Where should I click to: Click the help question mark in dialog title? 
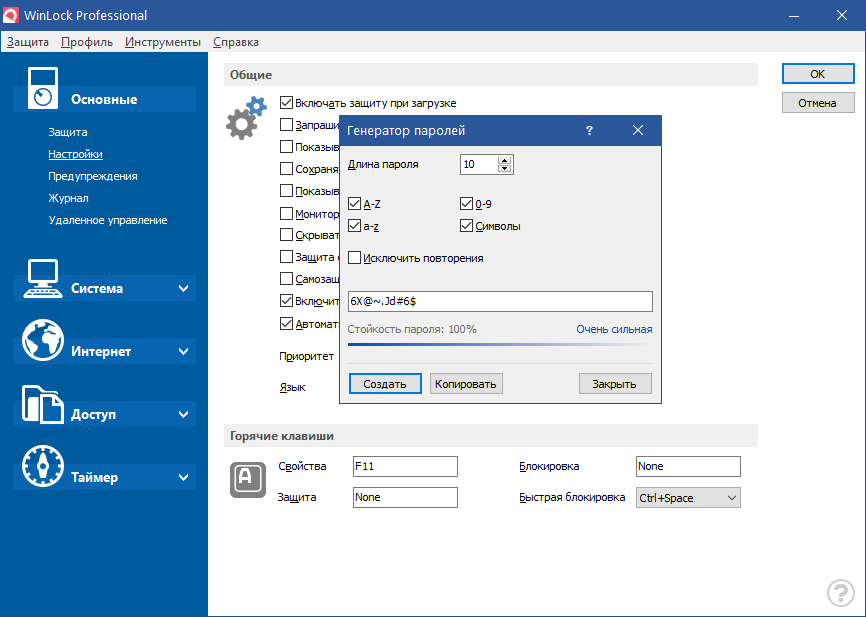point(590,131)
